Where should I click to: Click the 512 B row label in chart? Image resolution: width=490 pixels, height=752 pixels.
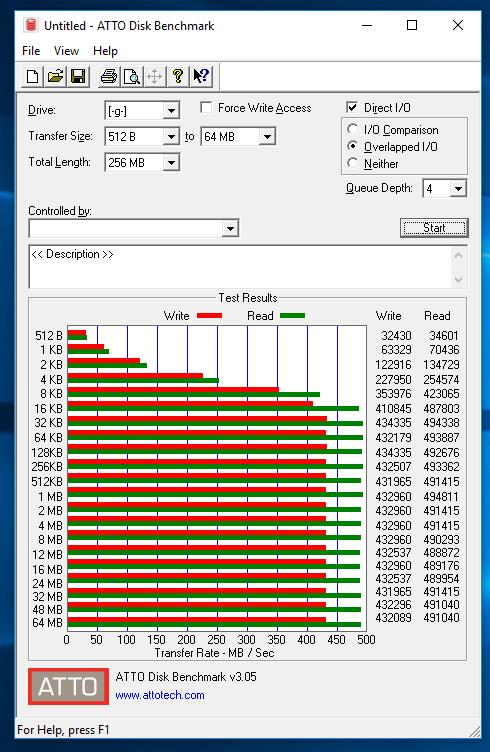[48, 336]
